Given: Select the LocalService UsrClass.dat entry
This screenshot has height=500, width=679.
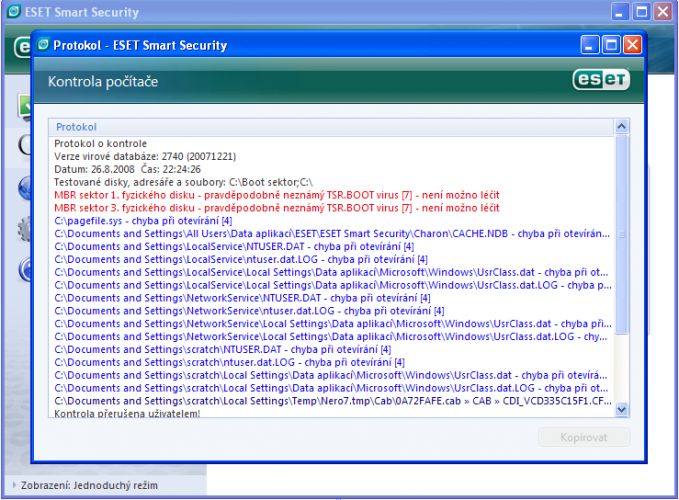Looking at the screenshot, I should pos(331,272).
